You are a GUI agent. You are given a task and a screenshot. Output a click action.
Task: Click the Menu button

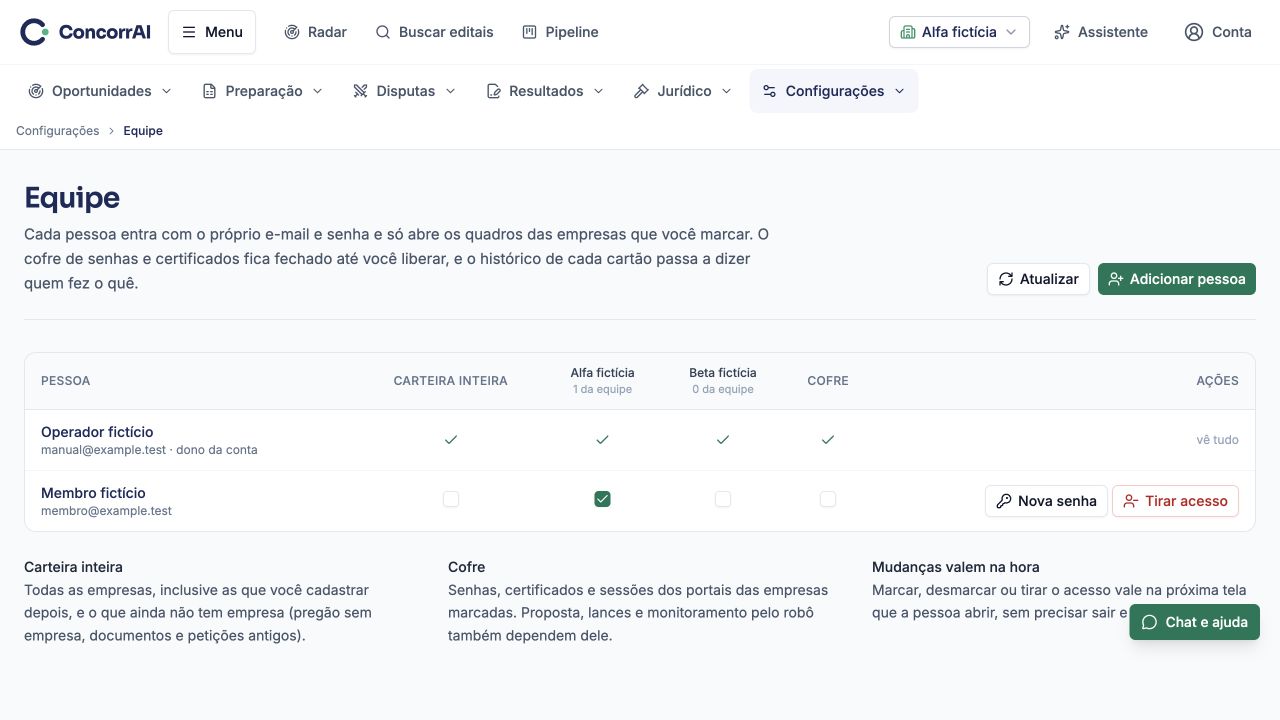(x=212, y=32)
